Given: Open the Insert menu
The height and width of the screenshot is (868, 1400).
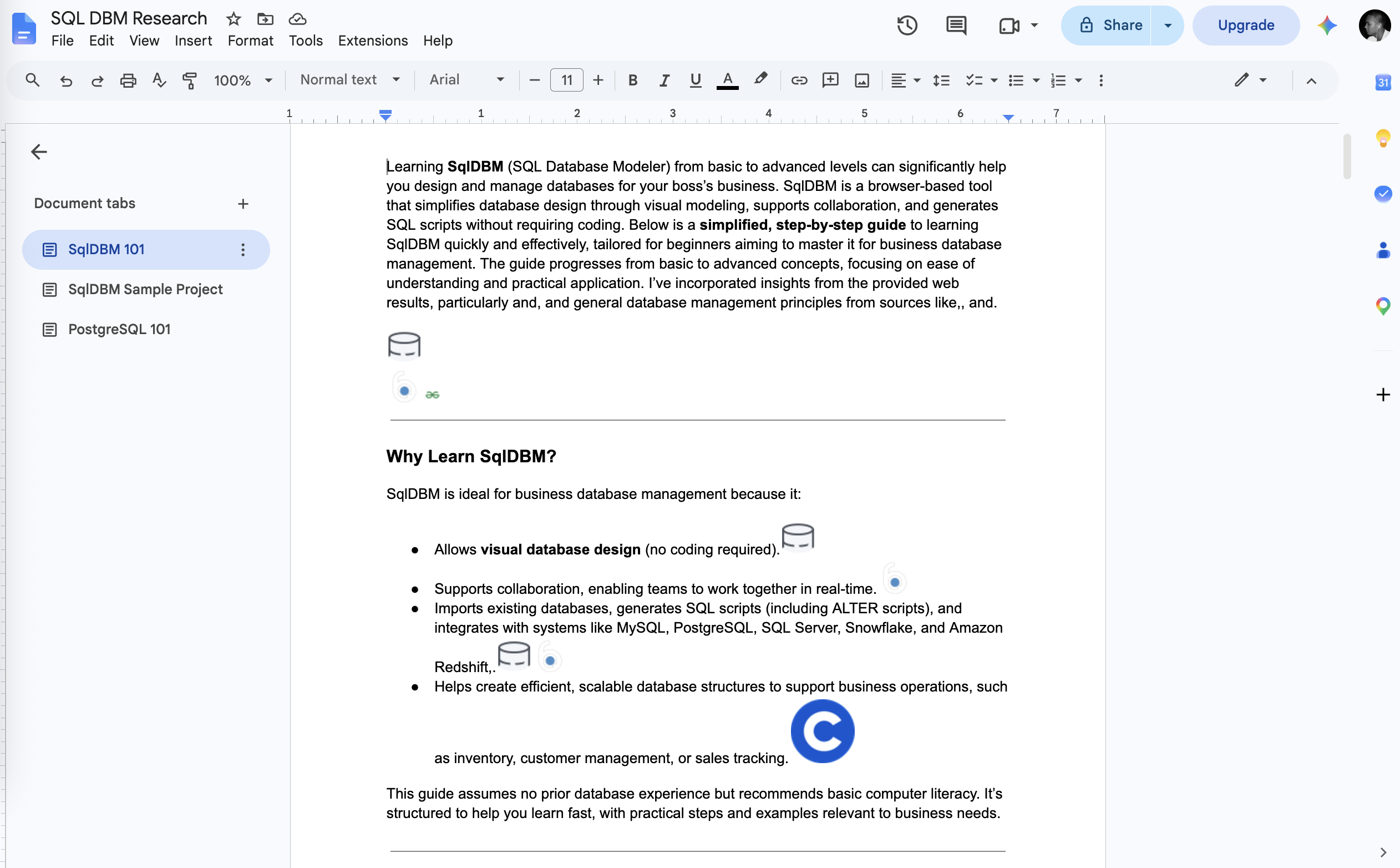Looking at the screenshot, I should pos(193,41).
